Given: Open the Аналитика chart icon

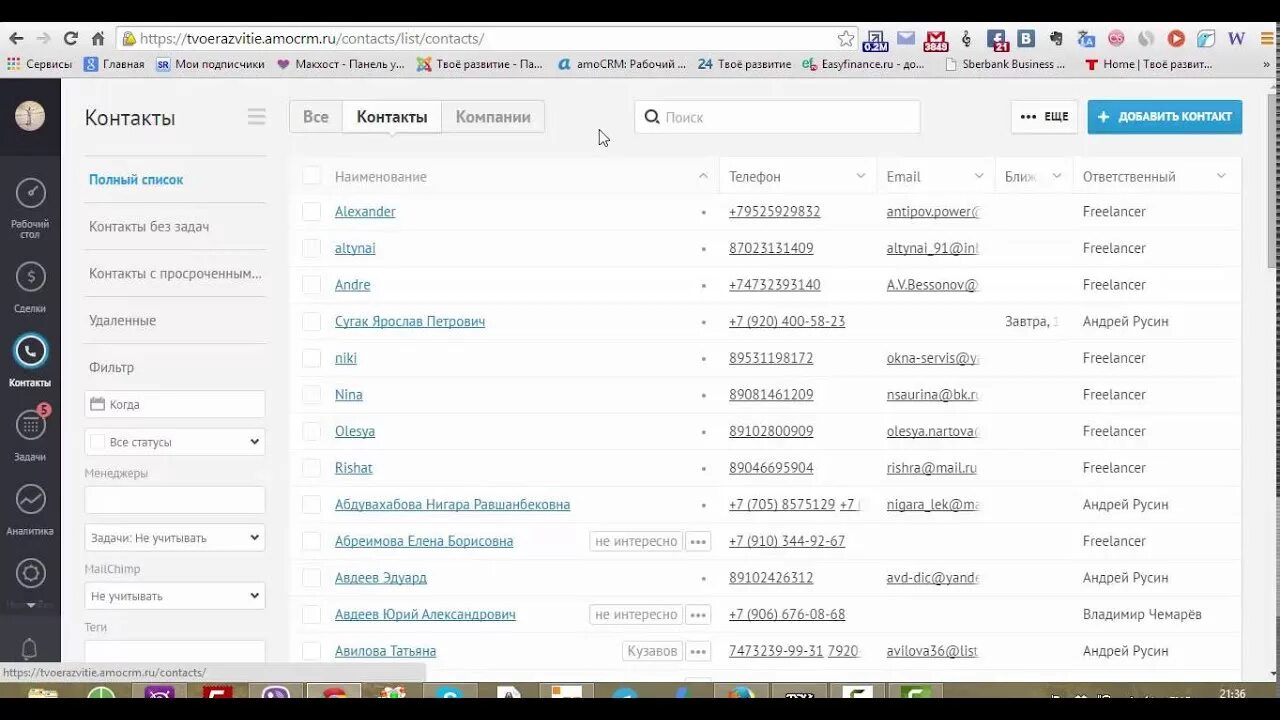Looking at the screenshot, I should click(x=30, y=499).
